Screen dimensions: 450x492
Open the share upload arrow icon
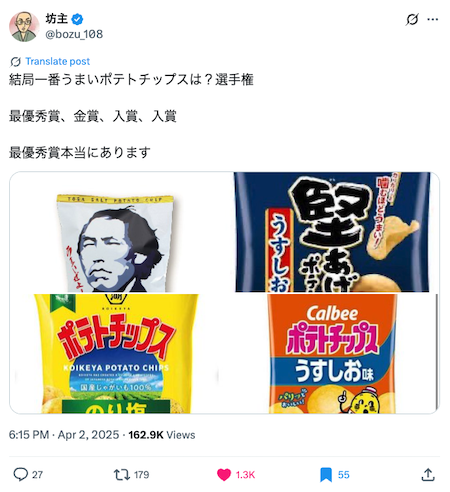point(428,474)
